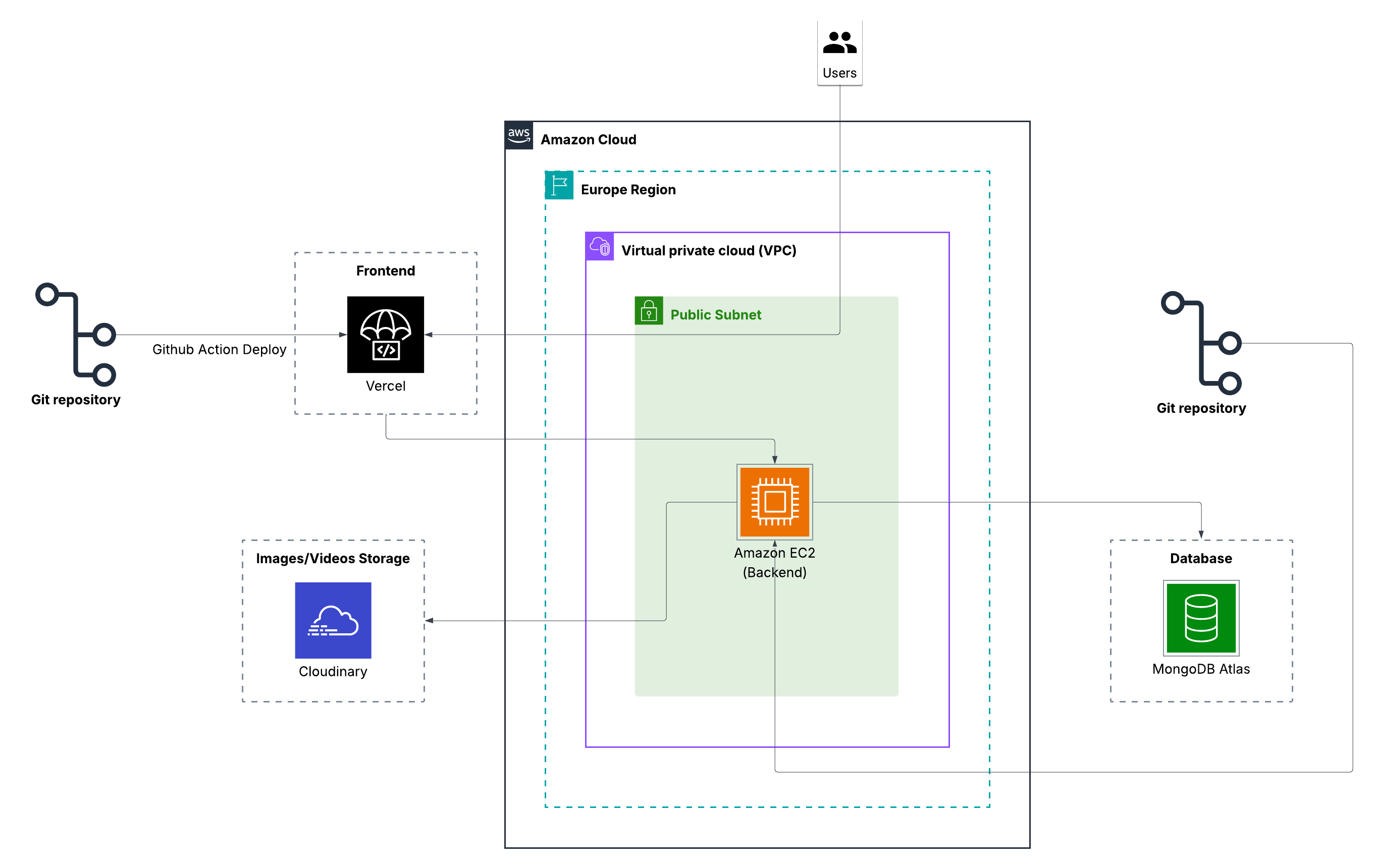
Task: Click the Europe Region flag icon
Action: click(x=559, y=185)
